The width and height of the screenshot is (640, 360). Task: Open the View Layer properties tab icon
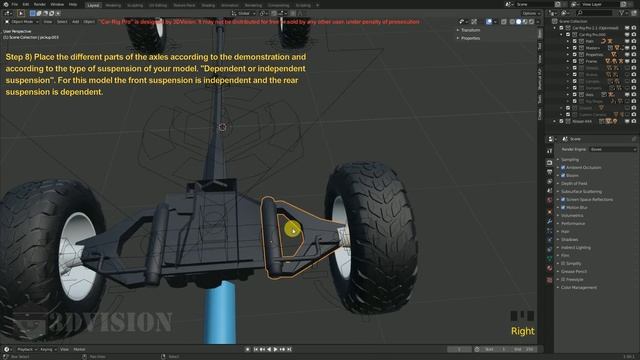pos(549,182)
